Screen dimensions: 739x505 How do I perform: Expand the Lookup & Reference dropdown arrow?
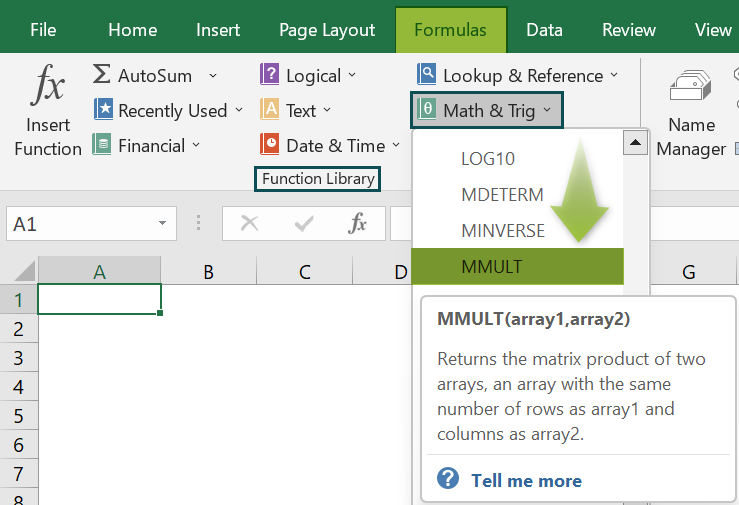[x=614, y=75]
